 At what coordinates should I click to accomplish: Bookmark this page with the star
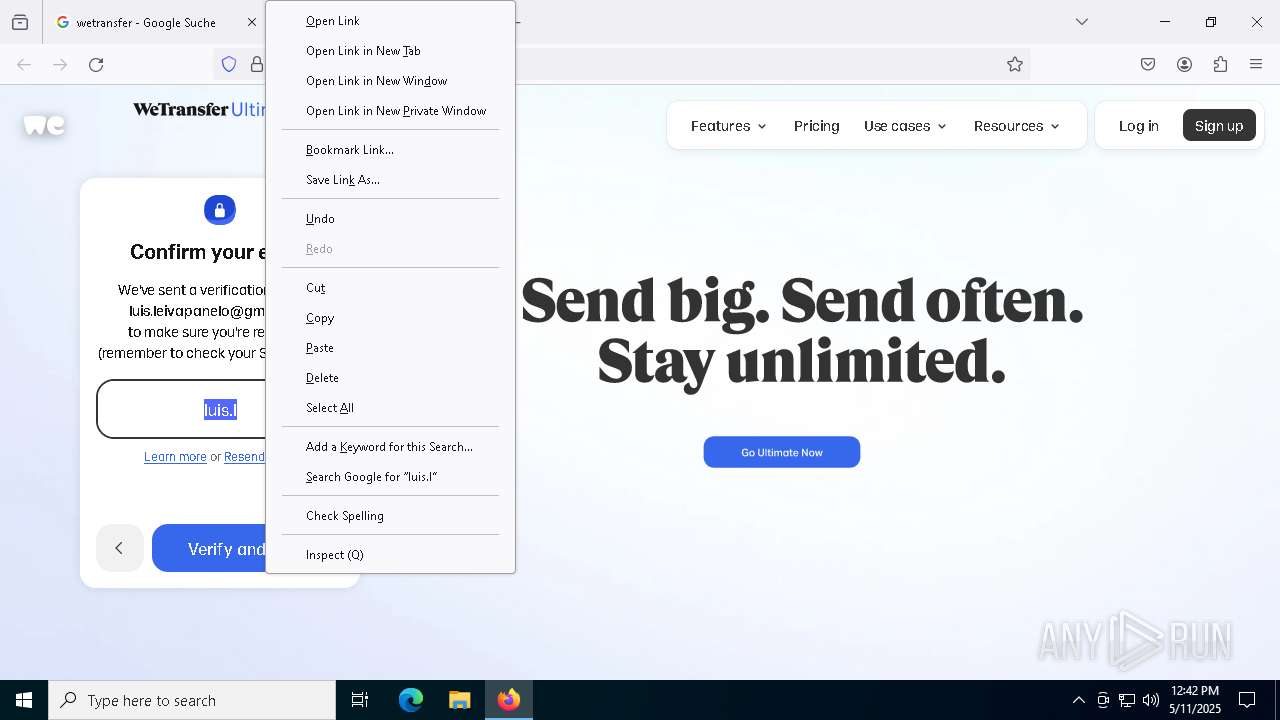1015,64
